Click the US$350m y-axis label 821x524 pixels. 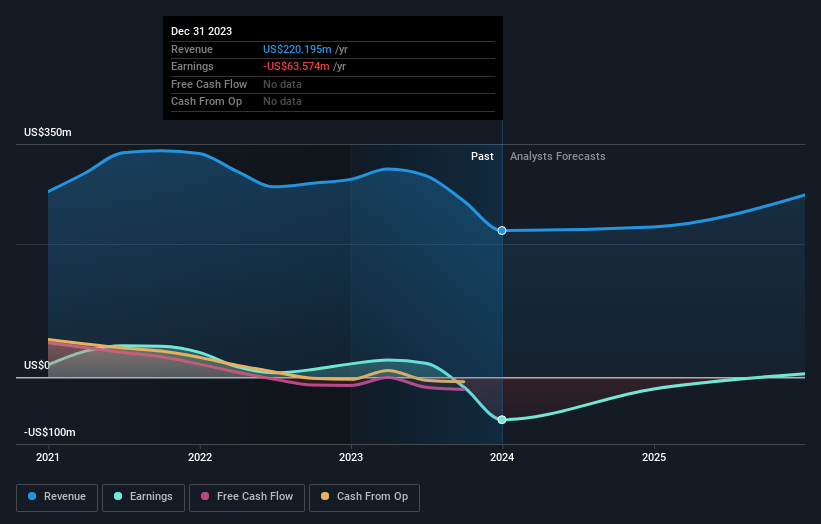coord(48,132)
